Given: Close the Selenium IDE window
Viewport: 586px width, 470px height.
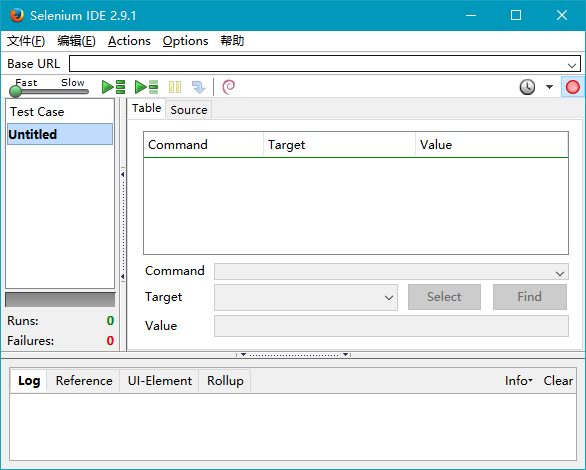Looking at the screenshot, I should click(x=562, y=15).
